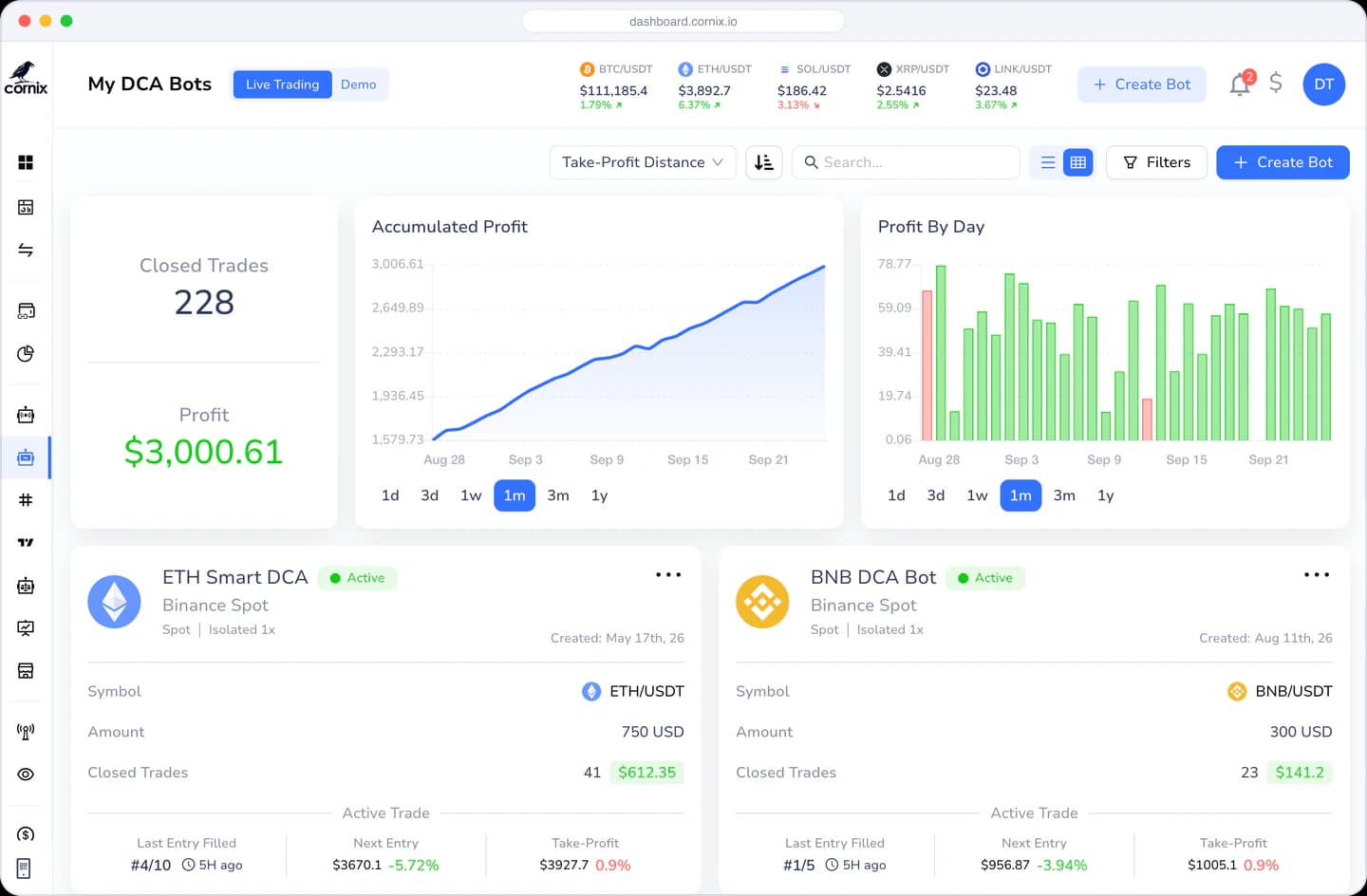Open the trading bot sidebar icon
The height and width of the screenshot is (896, 1367).
[x=26, y=415]
